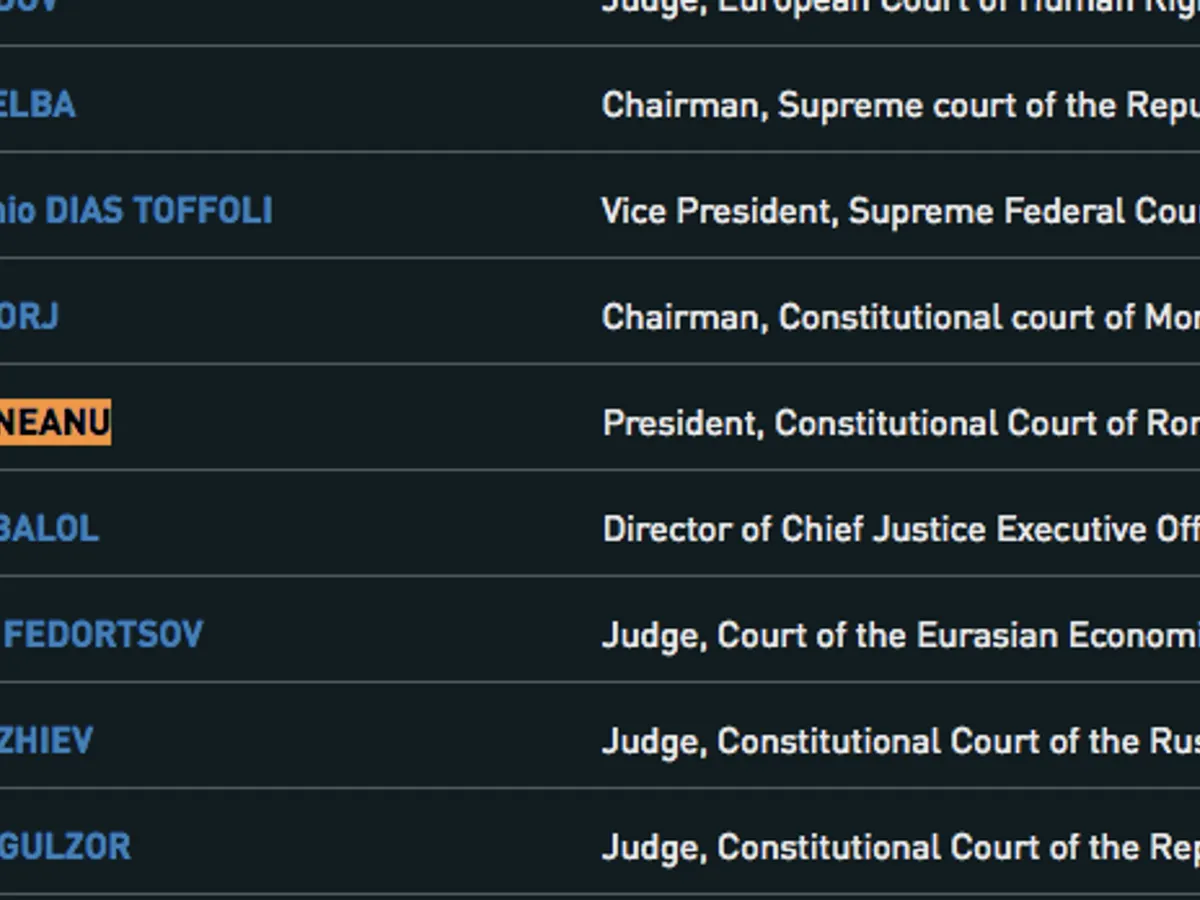
Task: Select the BALOL name link
Action: 49,529
